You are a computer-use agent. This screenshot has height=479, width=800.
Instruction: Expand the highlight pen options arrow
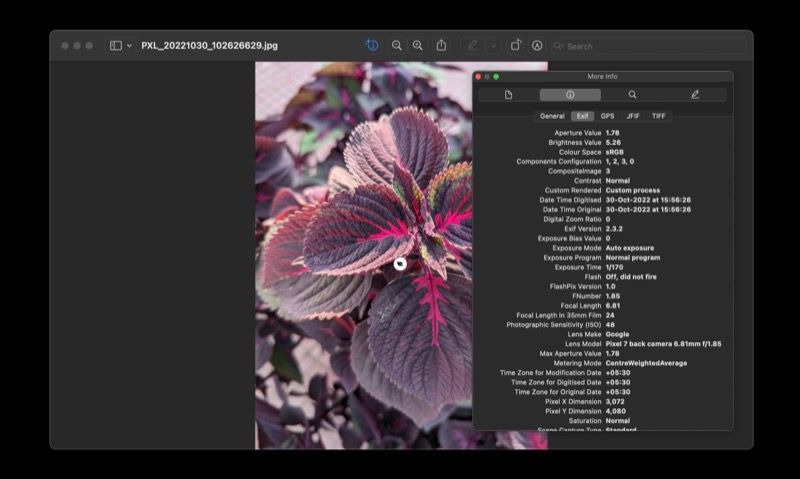(x=493, y=46)
